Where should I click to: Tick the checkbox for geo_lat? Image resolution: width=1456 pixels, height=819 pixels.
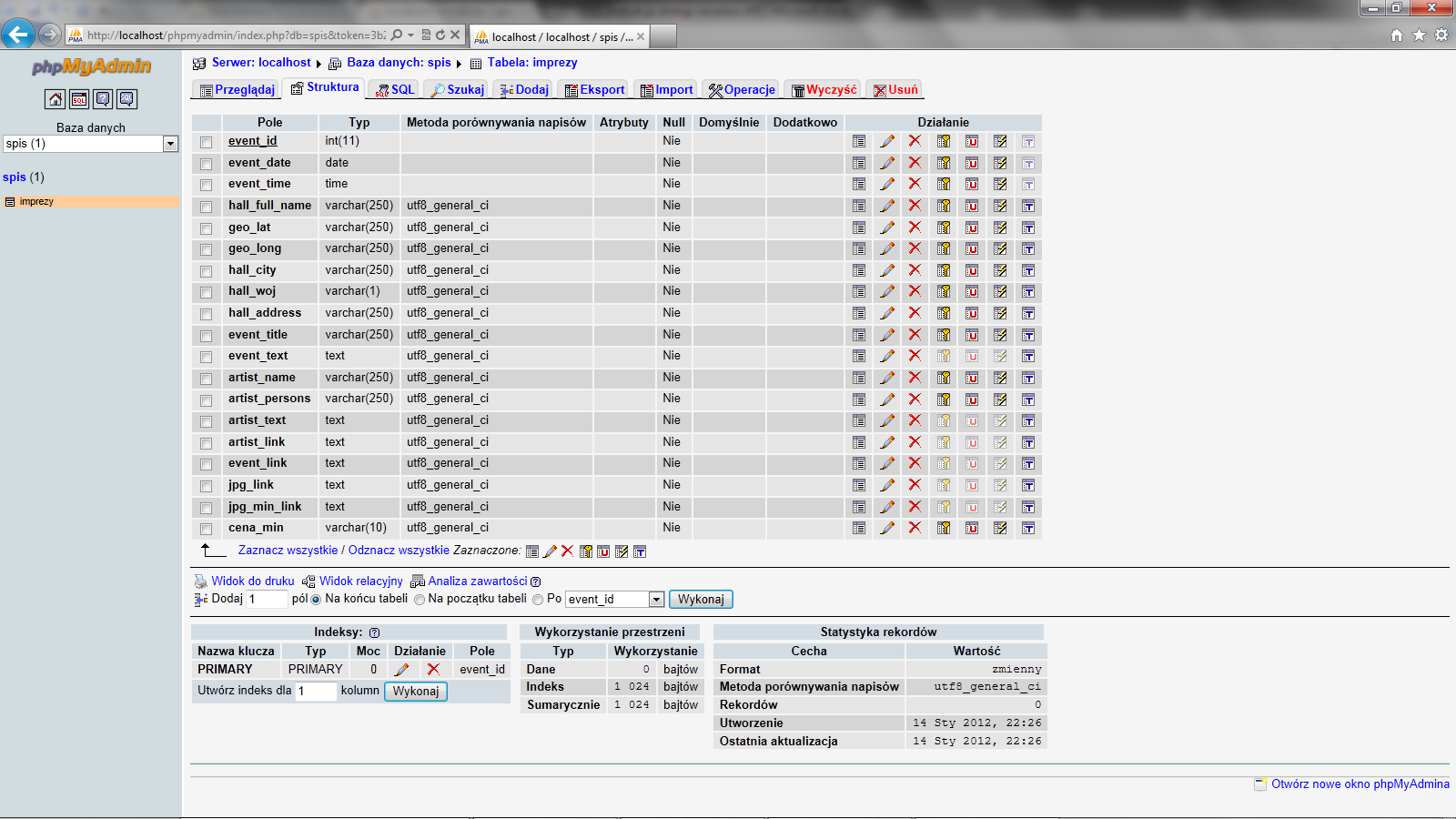click(207, 228)
